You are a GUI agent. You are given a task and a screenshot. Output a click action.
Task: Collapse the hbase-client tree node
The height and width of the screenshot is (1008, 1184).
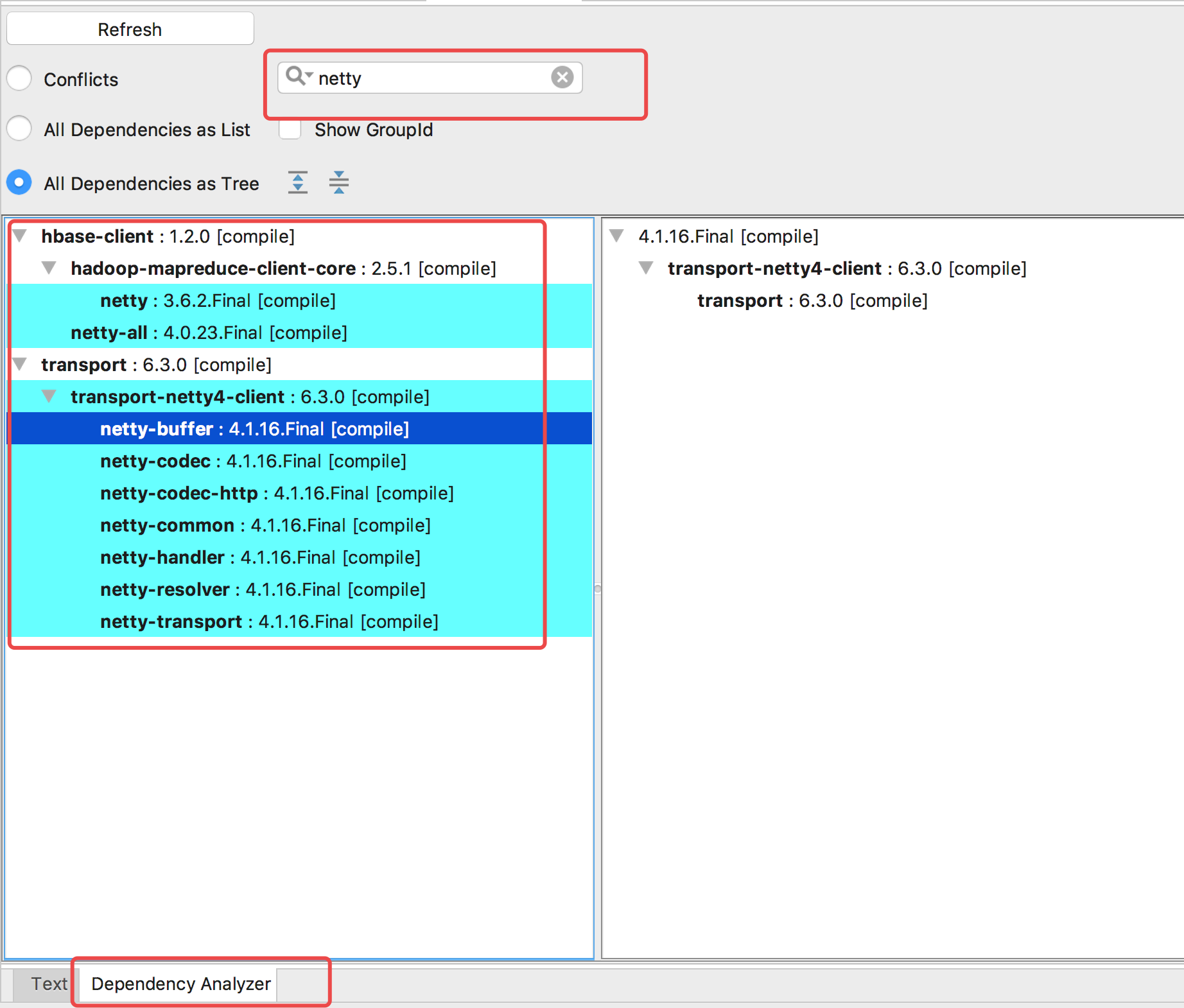pyautogui.click(x=20, y=236)
